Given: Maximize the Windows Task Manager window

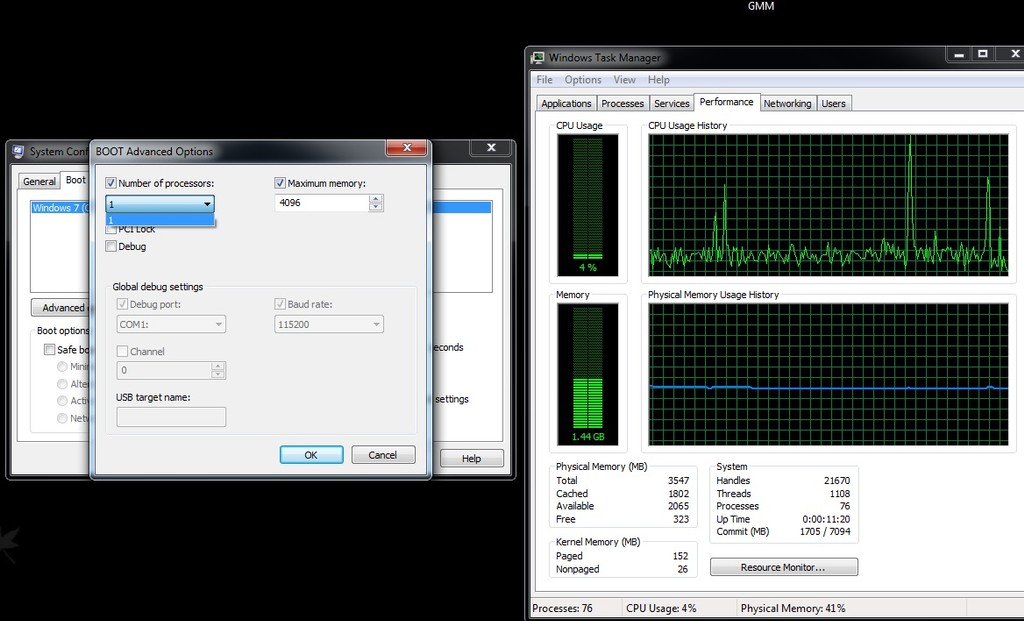Looking at the screenshot, I should click(983, 55).
